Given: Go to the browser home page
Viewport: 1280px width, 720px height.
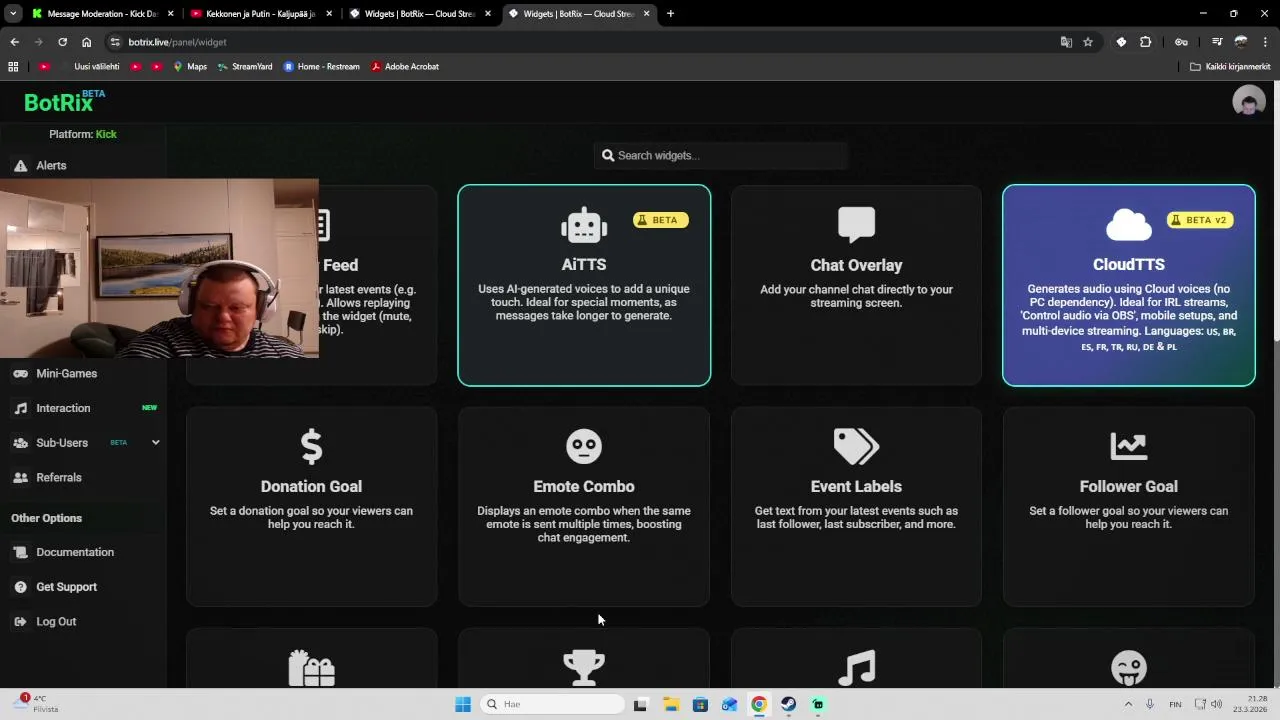Looking at the screenshot, I should pos(86,42).
